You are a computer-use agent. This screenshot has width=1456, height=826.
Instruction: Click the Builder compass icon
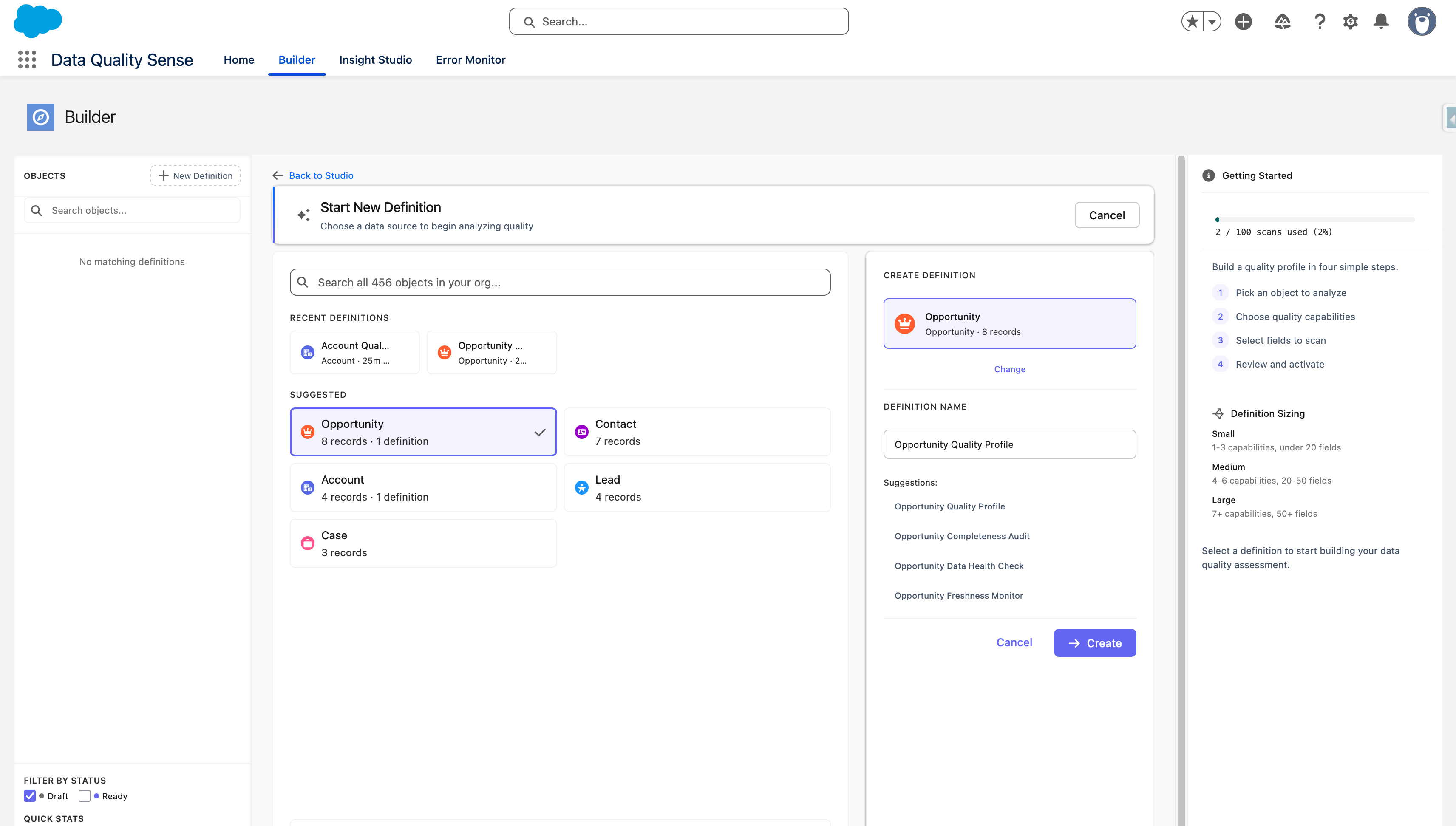pyautogui.click(x=41, y=117)
